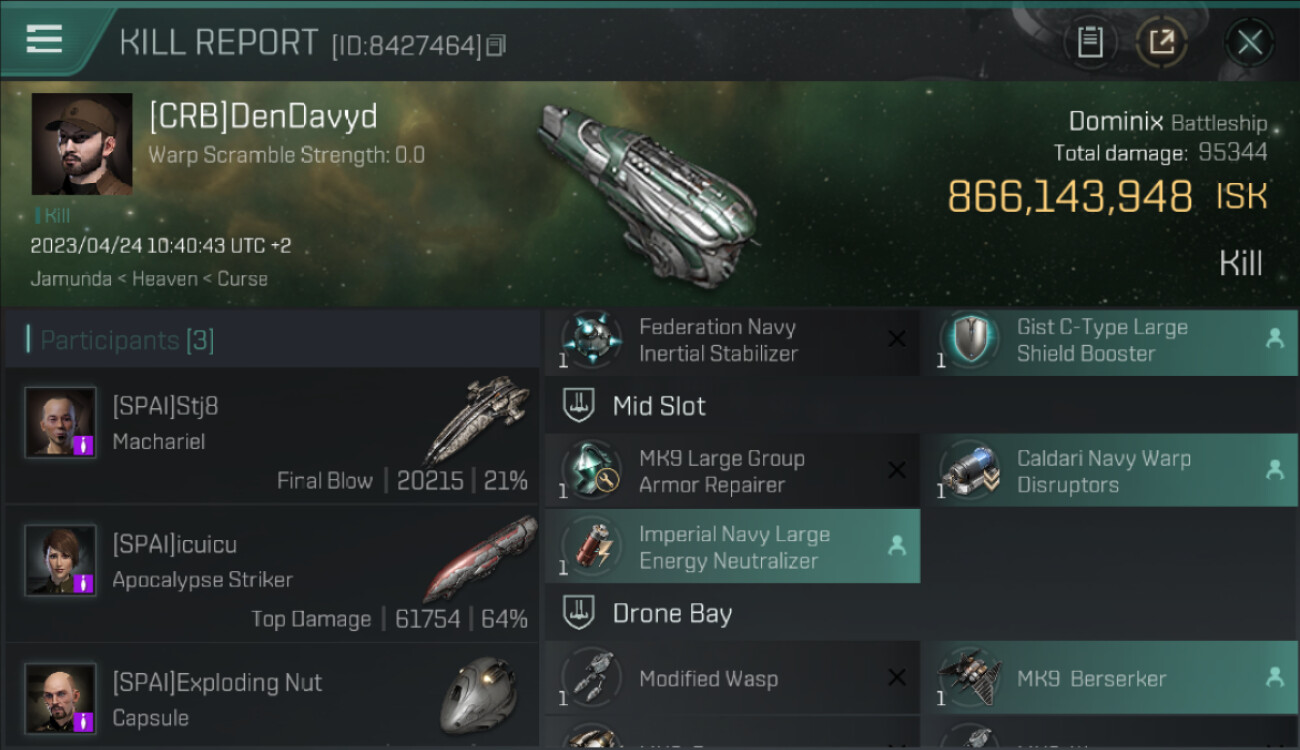Select MK9 Large Group Armor Repairer item

tap(732, 471)
